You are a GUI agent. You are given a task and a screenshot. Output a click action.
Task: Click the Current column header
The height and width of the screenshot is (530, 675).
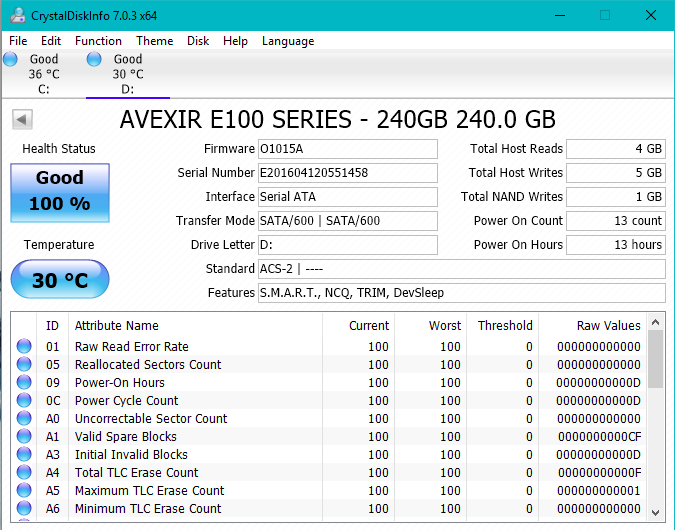(x=358, y=325)
